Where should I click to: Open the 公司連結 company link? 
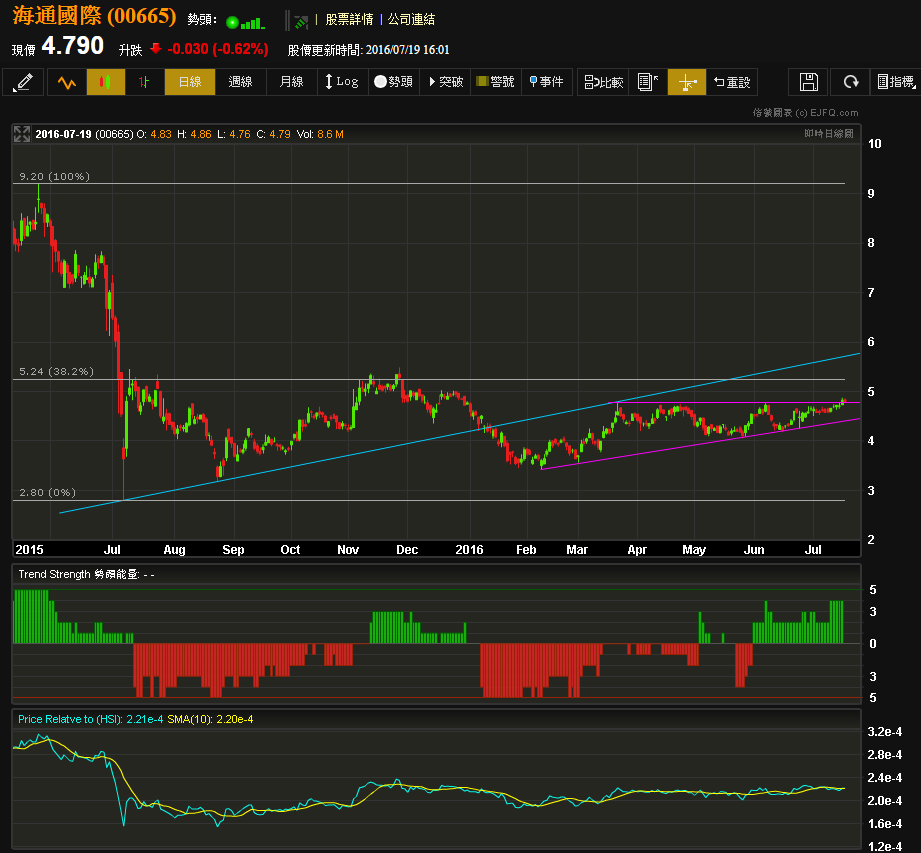(411, 19)
